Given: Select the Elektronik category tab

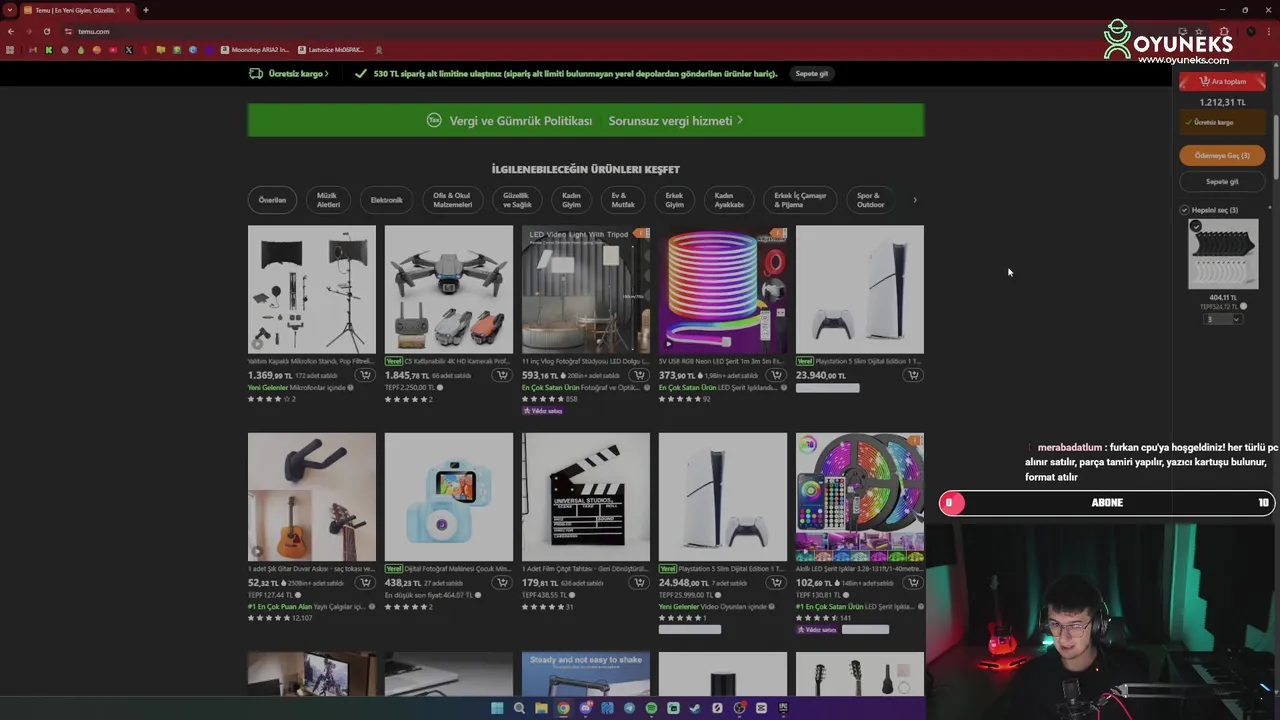Looking at the screenshot, I should pos(387,200).
